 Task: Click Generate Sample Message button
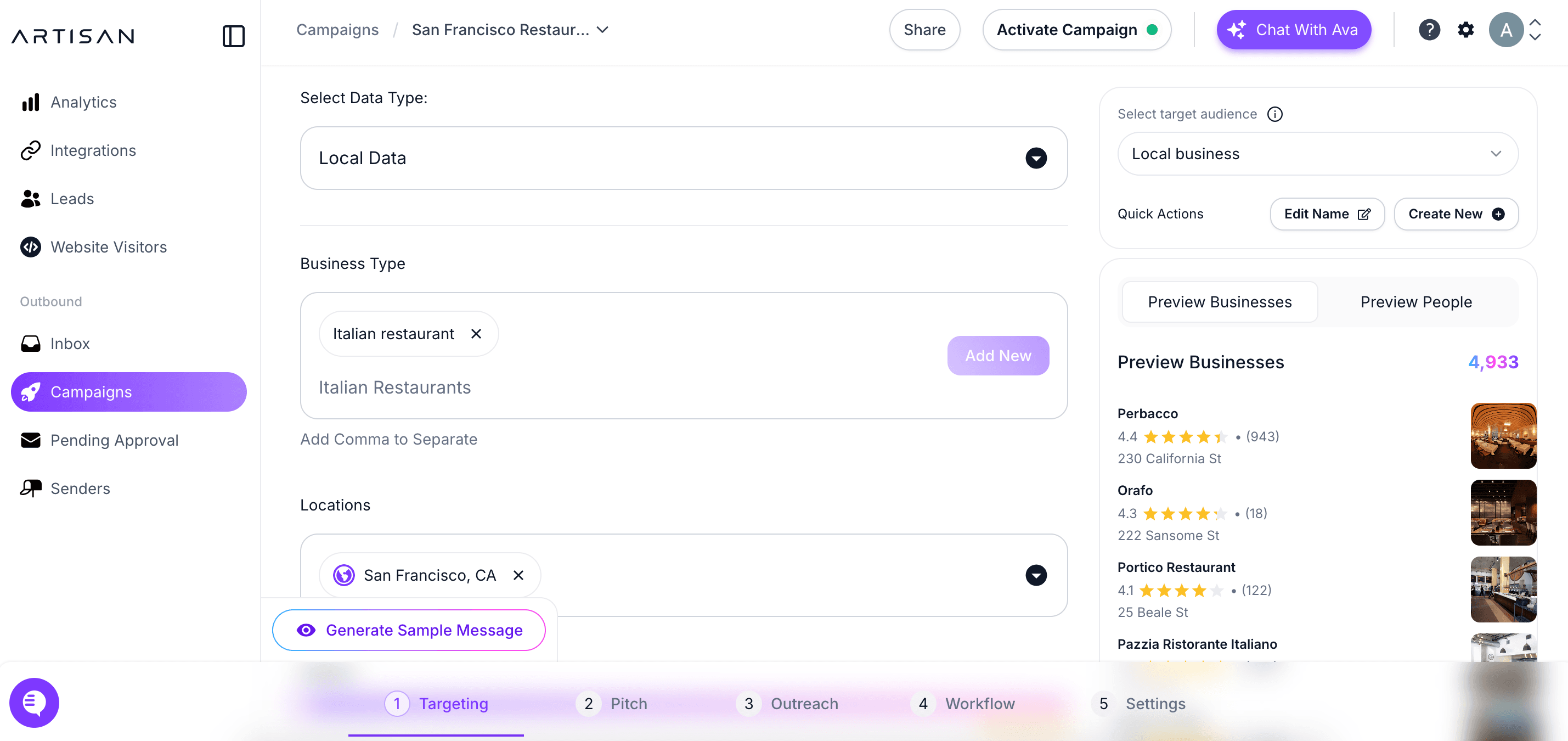[408, 630]
